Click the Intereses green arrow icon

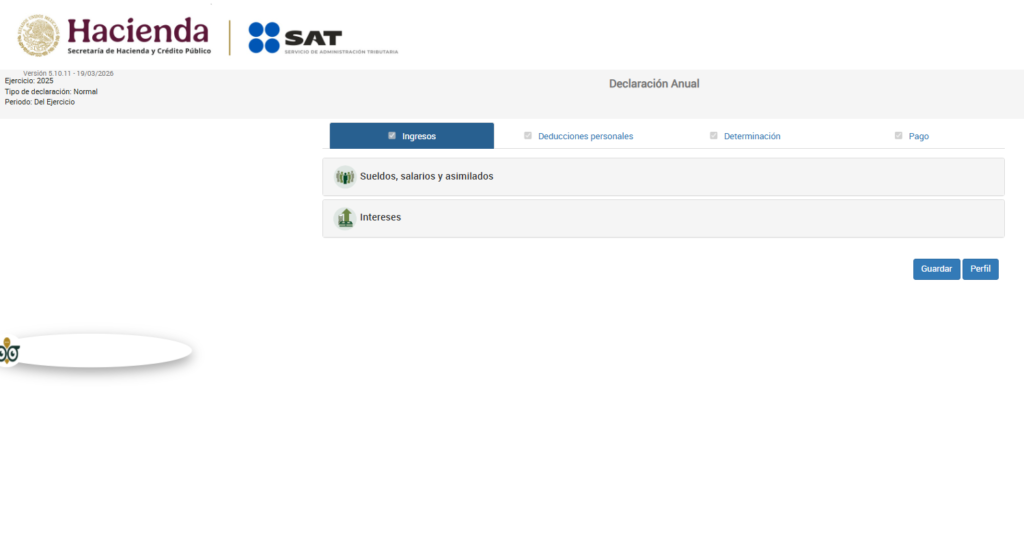click(x=345, y=218)
